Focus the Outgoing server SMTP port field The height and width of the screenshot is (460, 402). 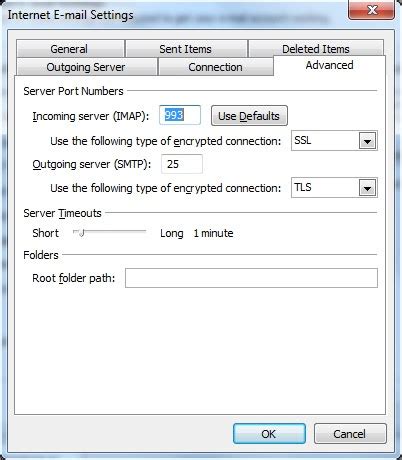pyautogui.click(x=182, y=164)
